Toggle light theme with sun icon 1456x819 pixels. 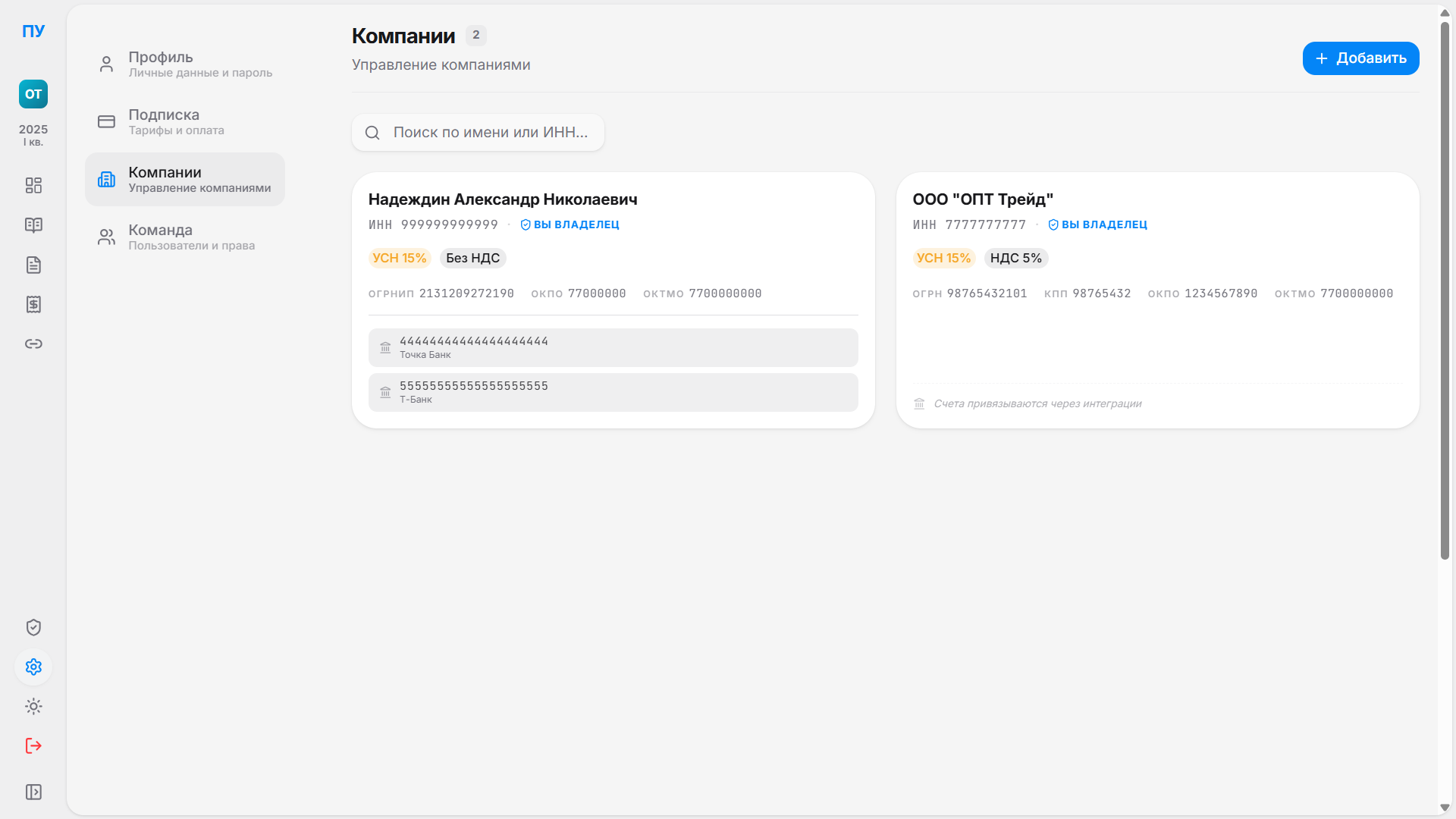click(x=33, y=706)
